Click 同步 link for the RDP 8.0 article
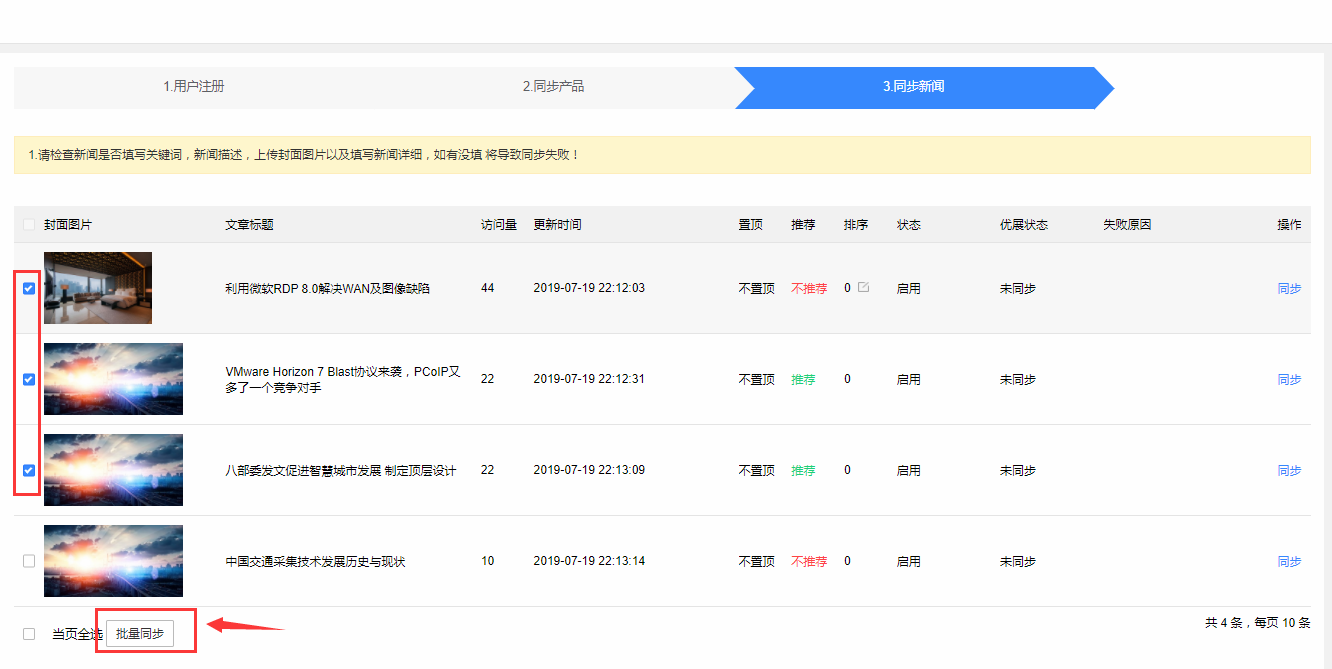Viewport: 1332px width, 669px height. (1289, 288)
